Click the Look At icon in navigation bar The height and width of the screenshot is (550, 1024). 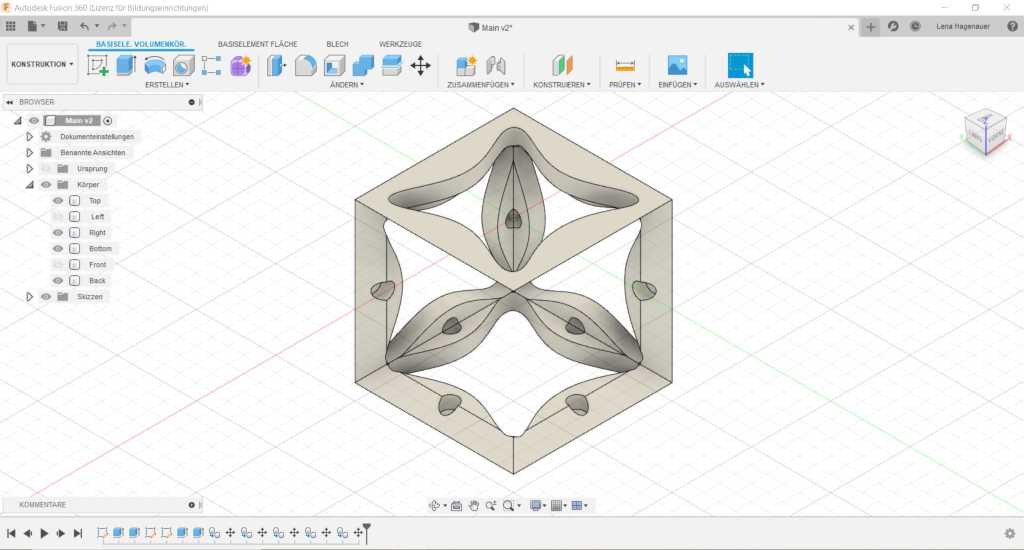click(456, 506)
